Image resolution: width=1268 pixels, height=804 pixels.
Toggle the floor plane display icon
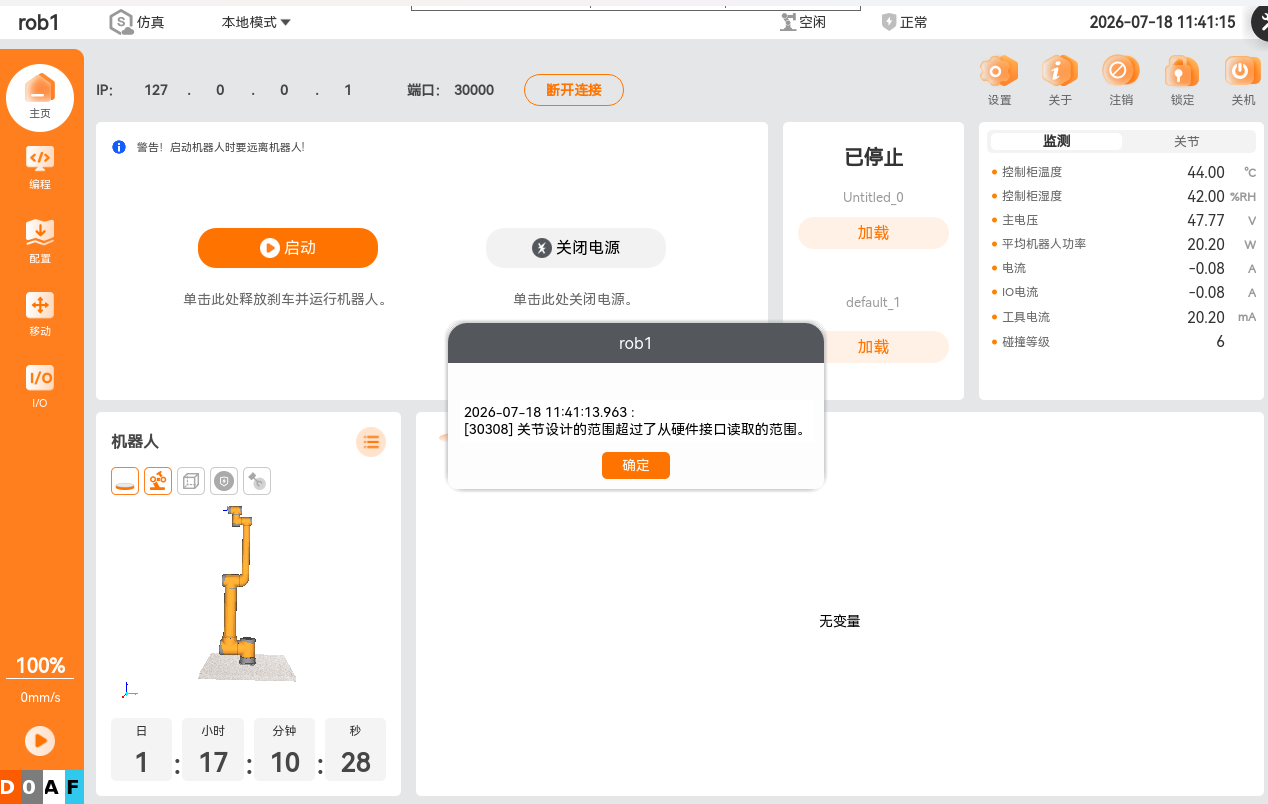[125, 481]
